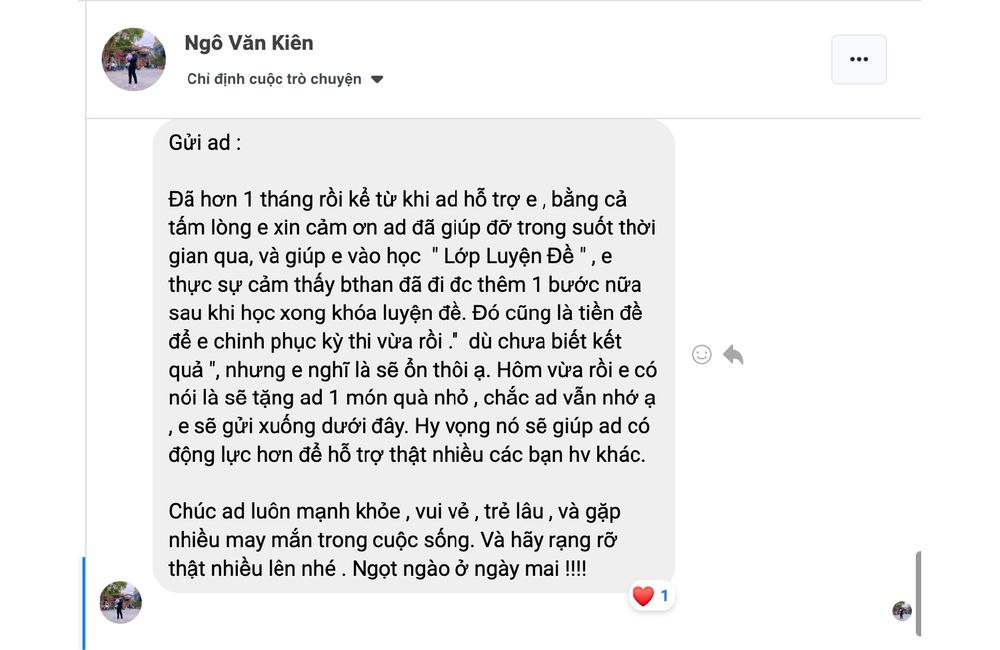Screen dimensions: 1000x650
Task: Click the vertical scrollbar on the right edge
Action: pyautogui.click(x=918, y=592)
